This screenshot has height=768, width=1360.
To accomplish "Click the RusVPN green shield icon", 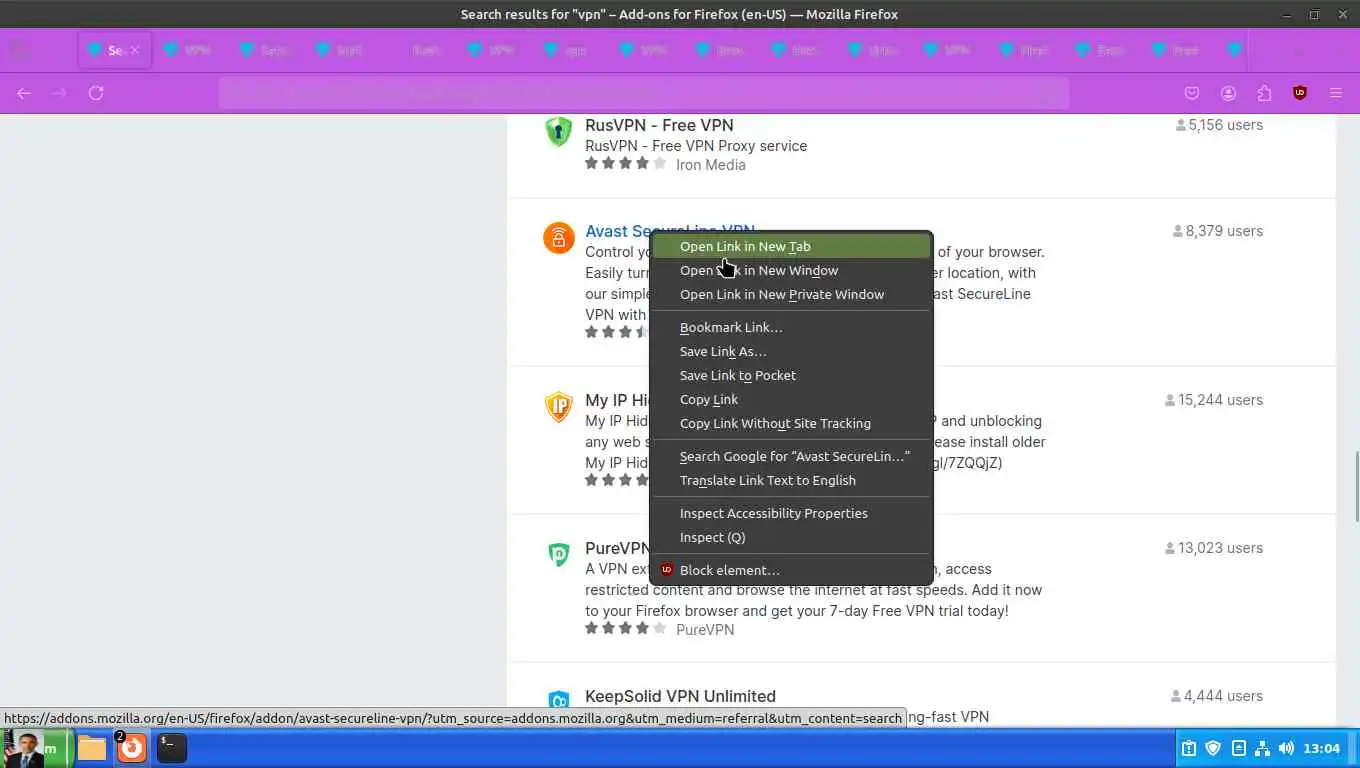I will (559, 132).
